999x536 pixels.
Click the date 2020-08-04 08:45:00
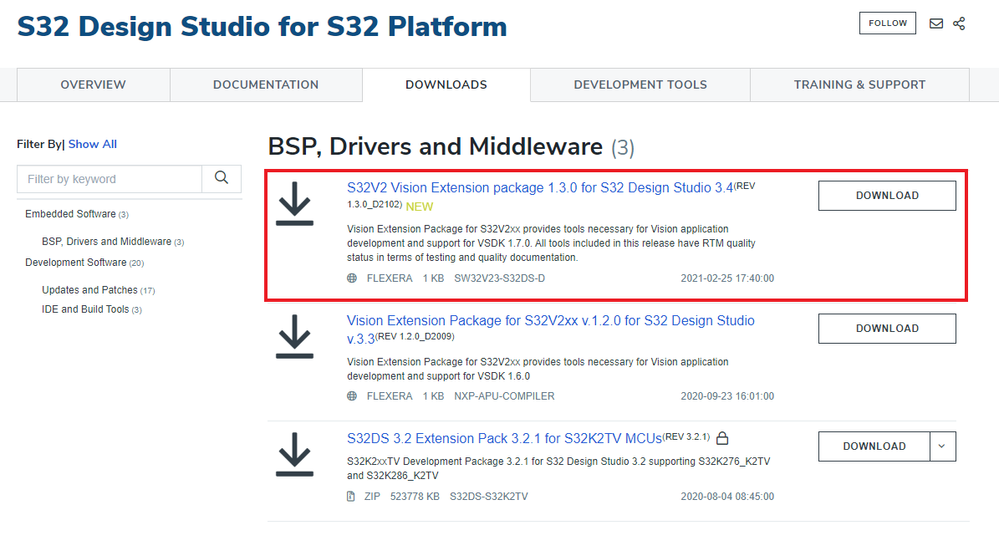(727, 496)
